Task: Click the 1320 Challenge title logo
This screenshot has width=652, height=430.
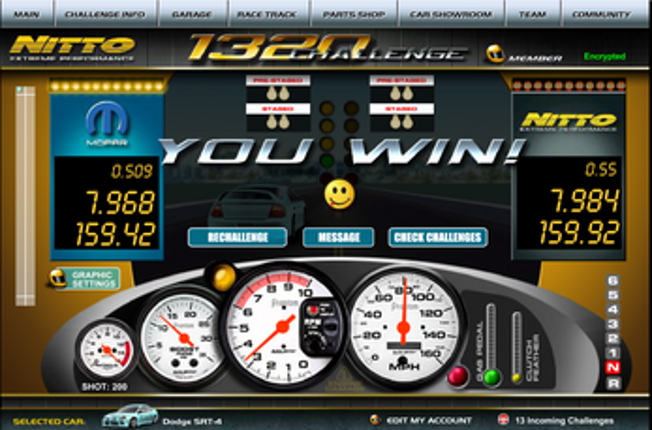Action: (x=326, y=48)
